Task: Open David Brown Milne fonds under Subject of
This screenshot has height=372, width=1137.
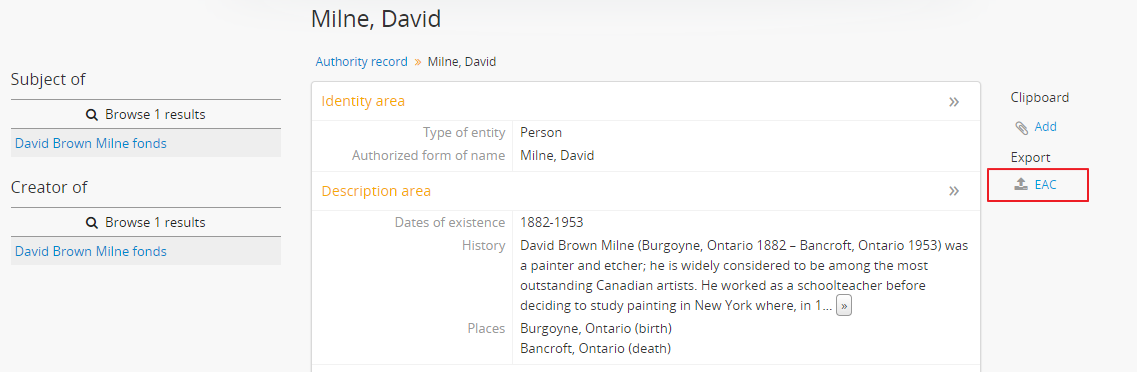Action: 91,144
